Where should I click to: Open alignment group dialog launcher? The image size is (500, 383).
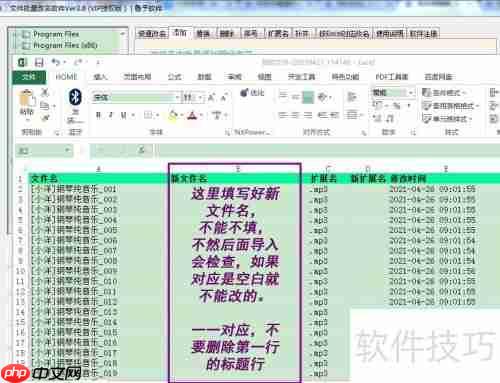click(364, 133)
